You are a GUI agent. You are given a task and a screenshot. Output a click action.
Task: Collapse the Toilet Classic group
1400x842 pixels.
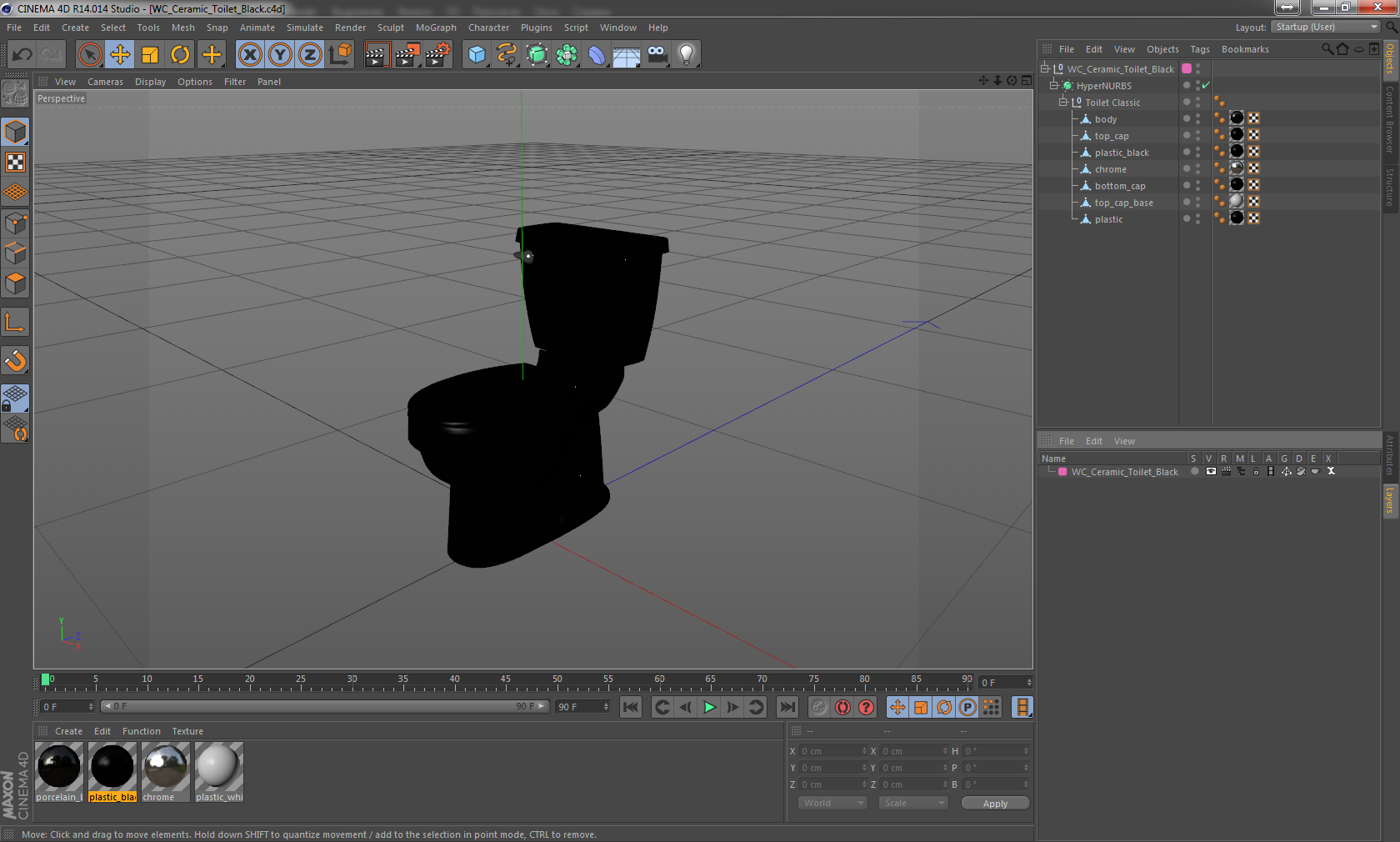coord(1062,102)
